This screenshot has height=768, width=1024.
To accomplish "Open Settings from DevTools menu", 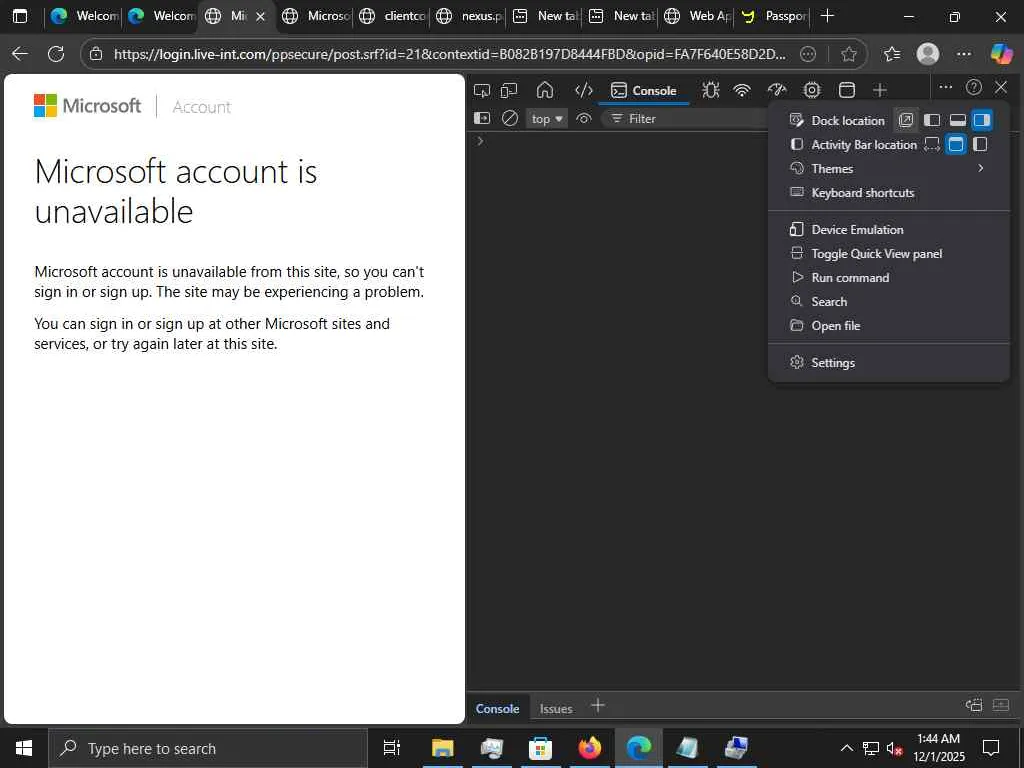I will tap(889, 362).
